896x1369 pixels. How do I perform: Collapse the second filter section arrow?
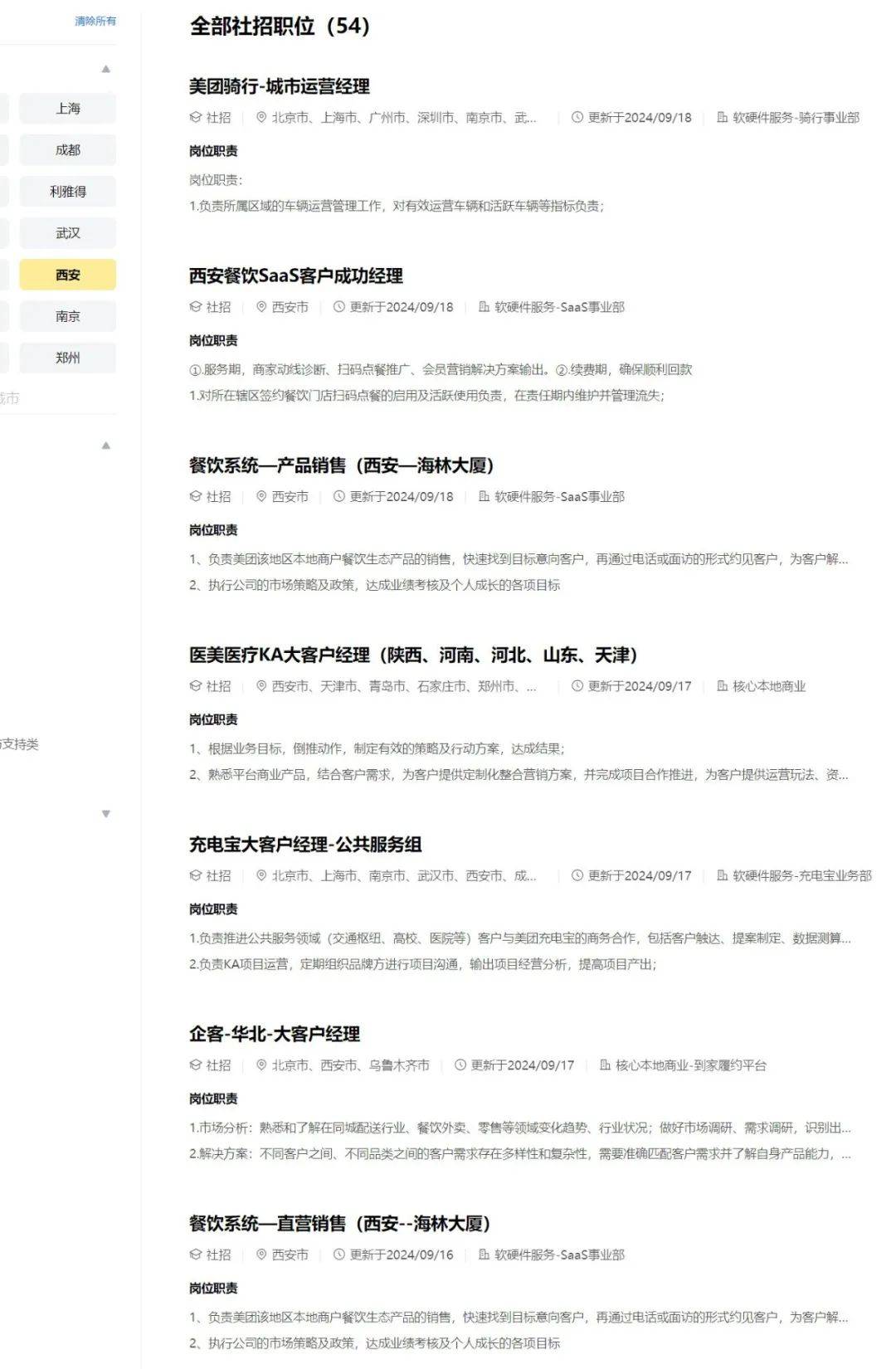coord(105,446)
